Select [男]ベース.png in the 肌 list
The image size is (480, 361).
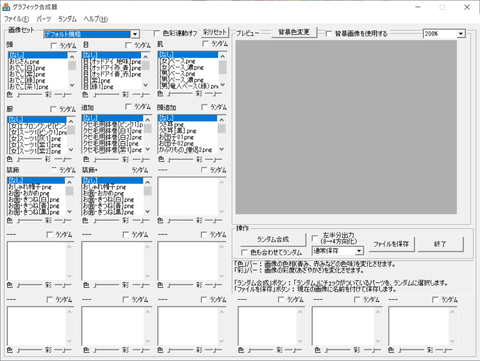(x=188, y=74)
